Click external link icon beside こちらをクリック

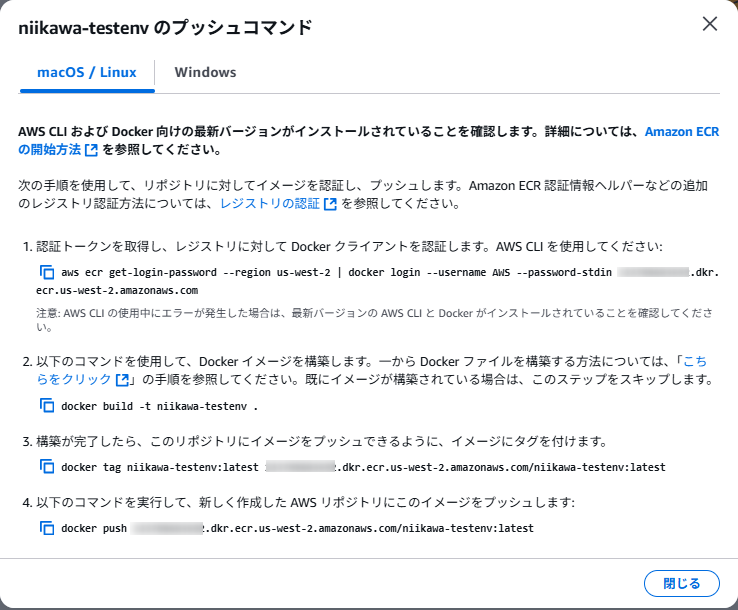click(x=122, y=380)
